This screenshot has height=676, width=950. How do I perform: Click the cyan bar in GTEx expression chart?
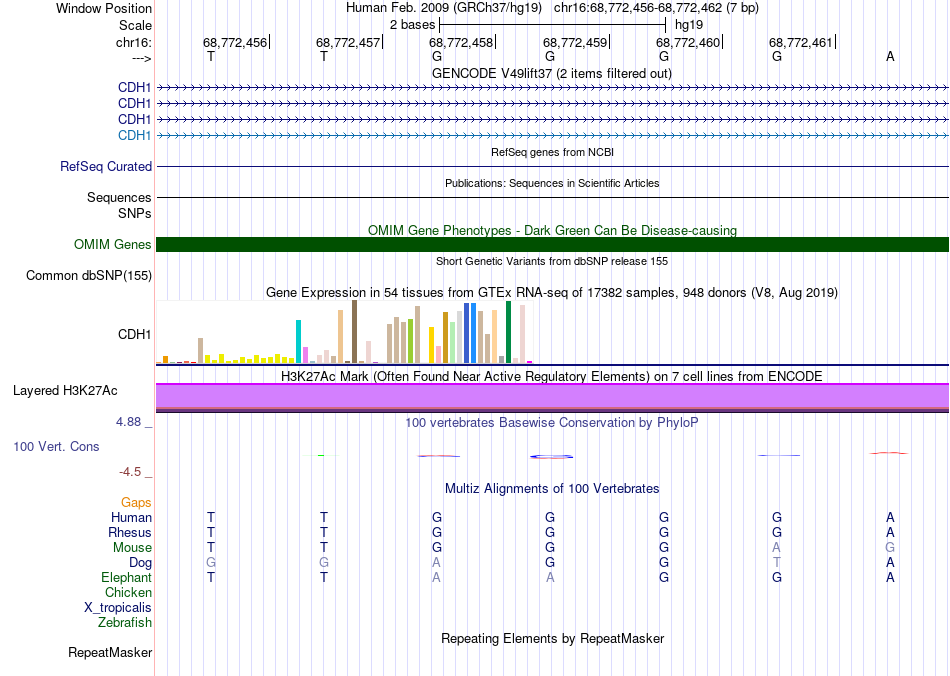(298, 341)
